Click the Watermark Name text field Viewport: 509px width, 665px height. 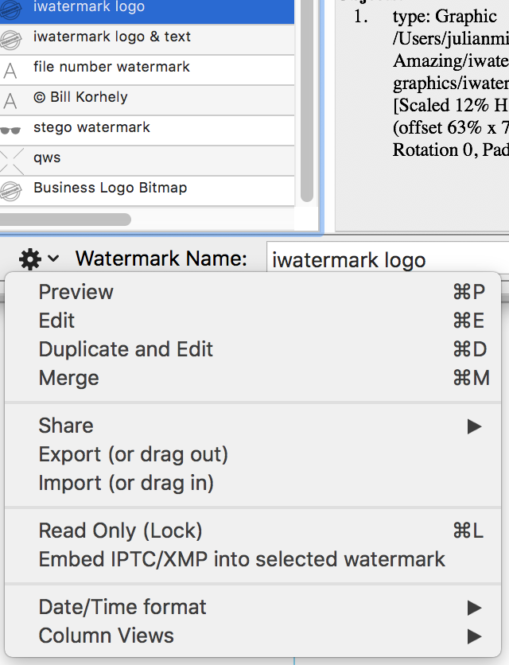coord(388,259)
